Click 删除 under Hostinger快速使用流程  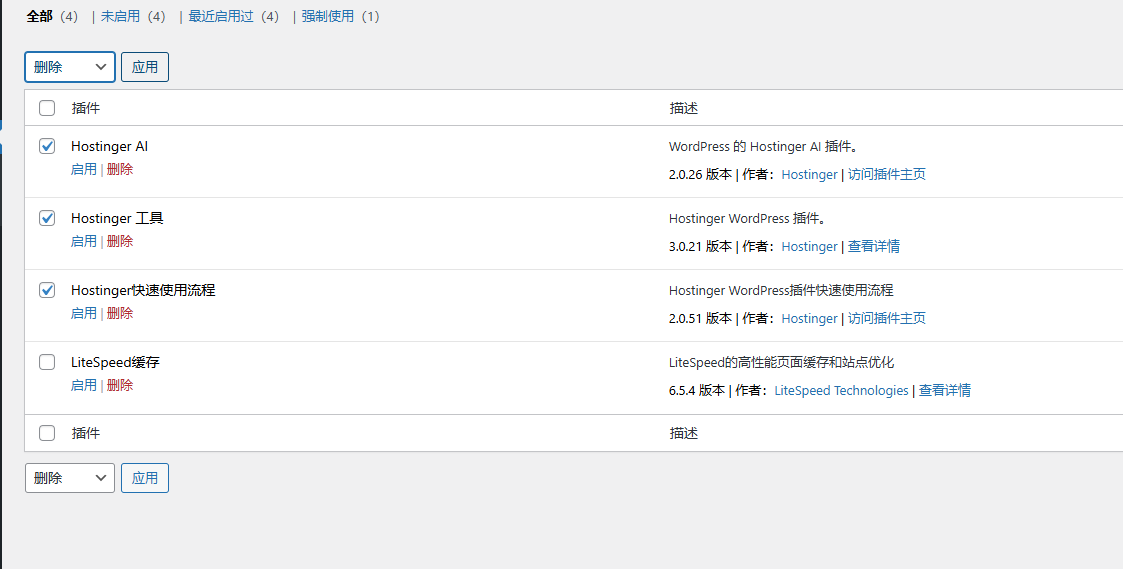(120, 313)
